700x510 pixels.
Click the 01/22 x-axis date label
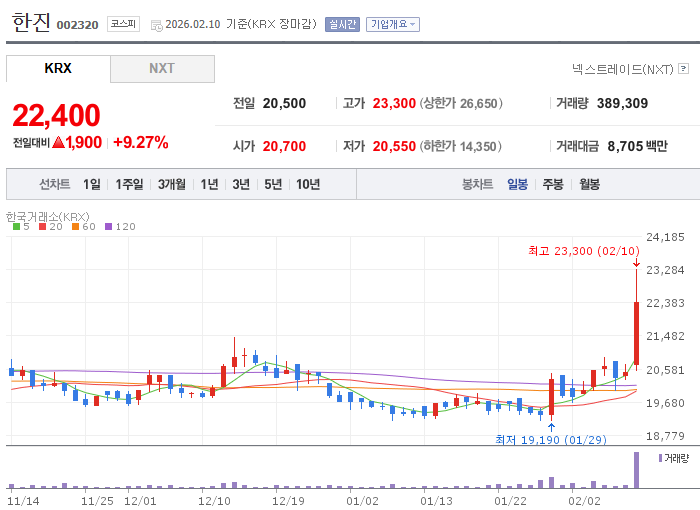(x=510, y=501)
